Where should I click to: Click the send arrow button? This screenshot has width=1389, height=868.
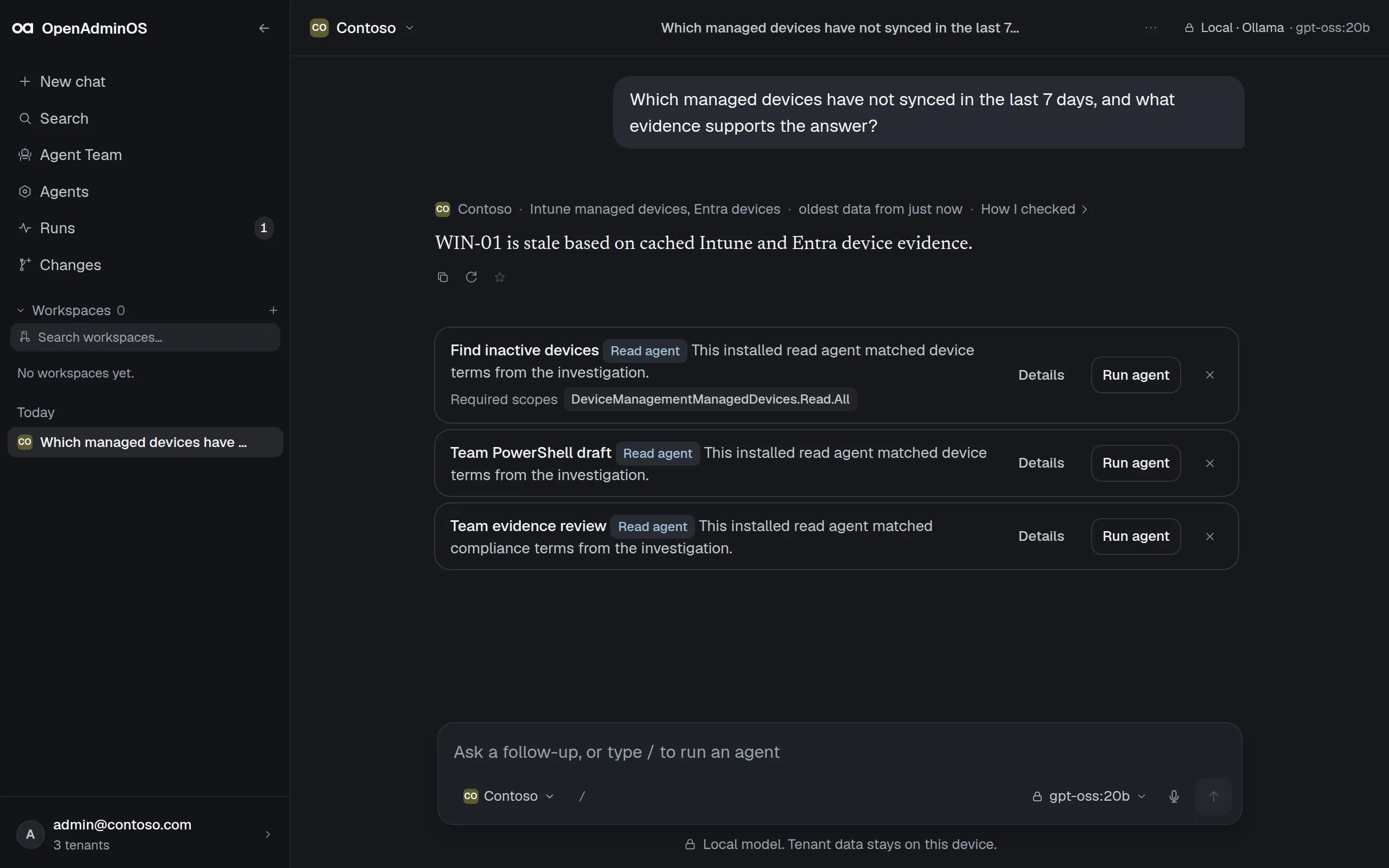click(1213, 796)
